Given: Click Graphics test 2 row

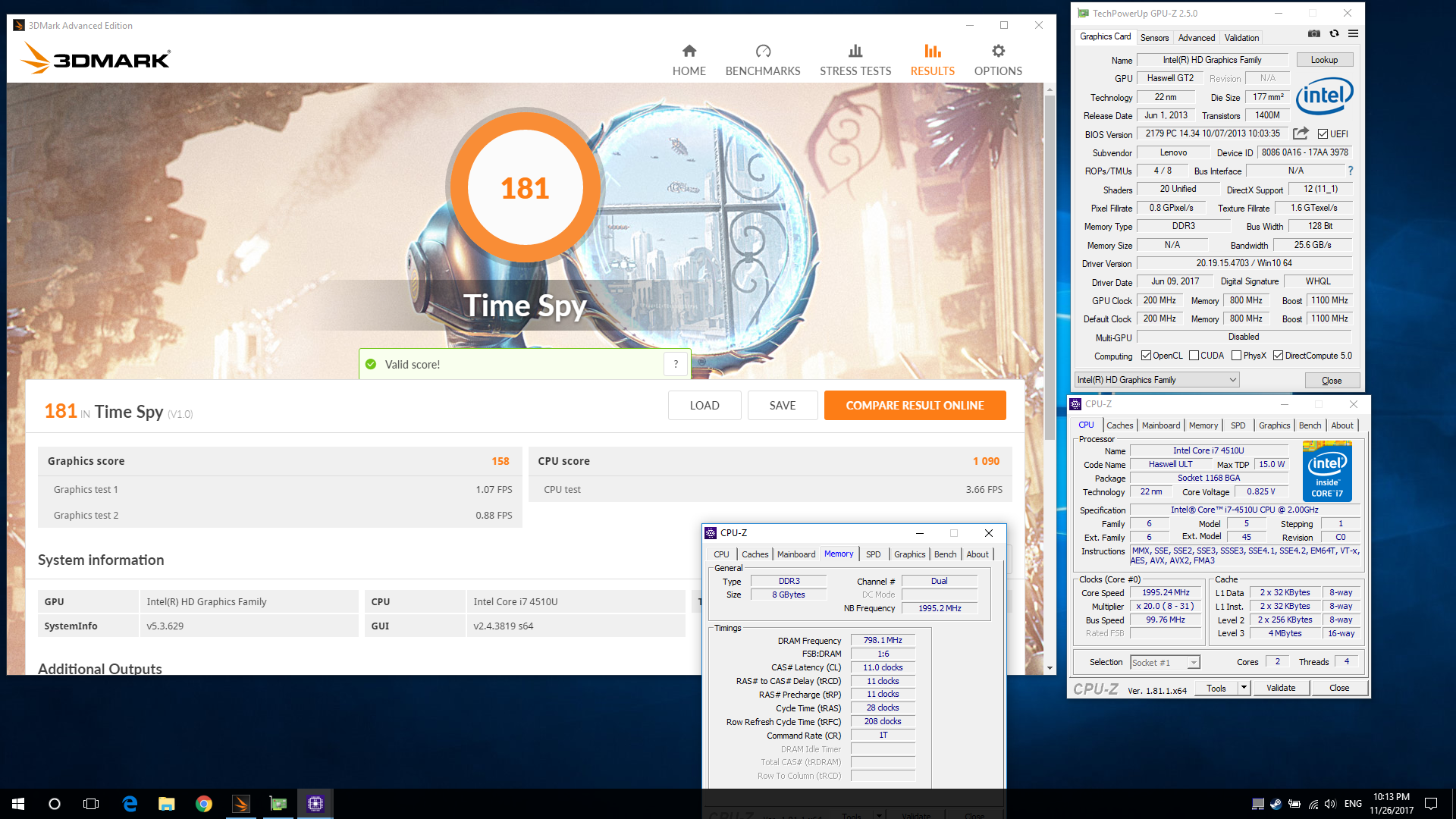Looking at the screenshot, I should pyautogui.click(x=280, y=515).
